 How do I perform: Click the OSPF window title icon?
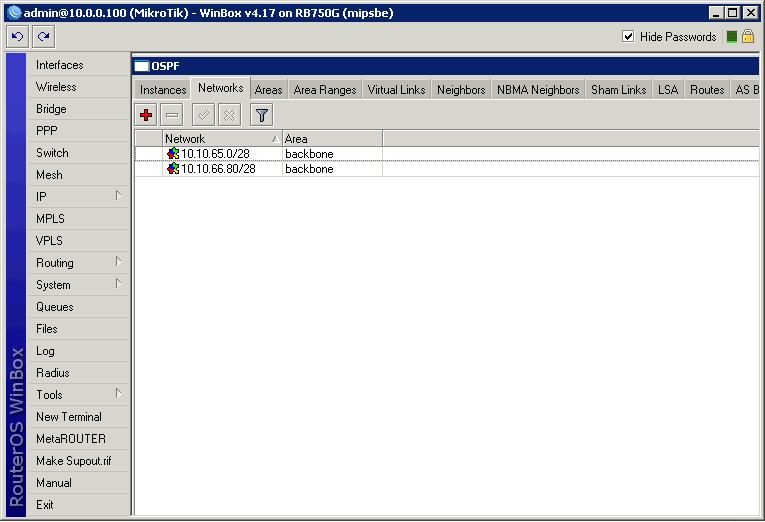point(141,66)
